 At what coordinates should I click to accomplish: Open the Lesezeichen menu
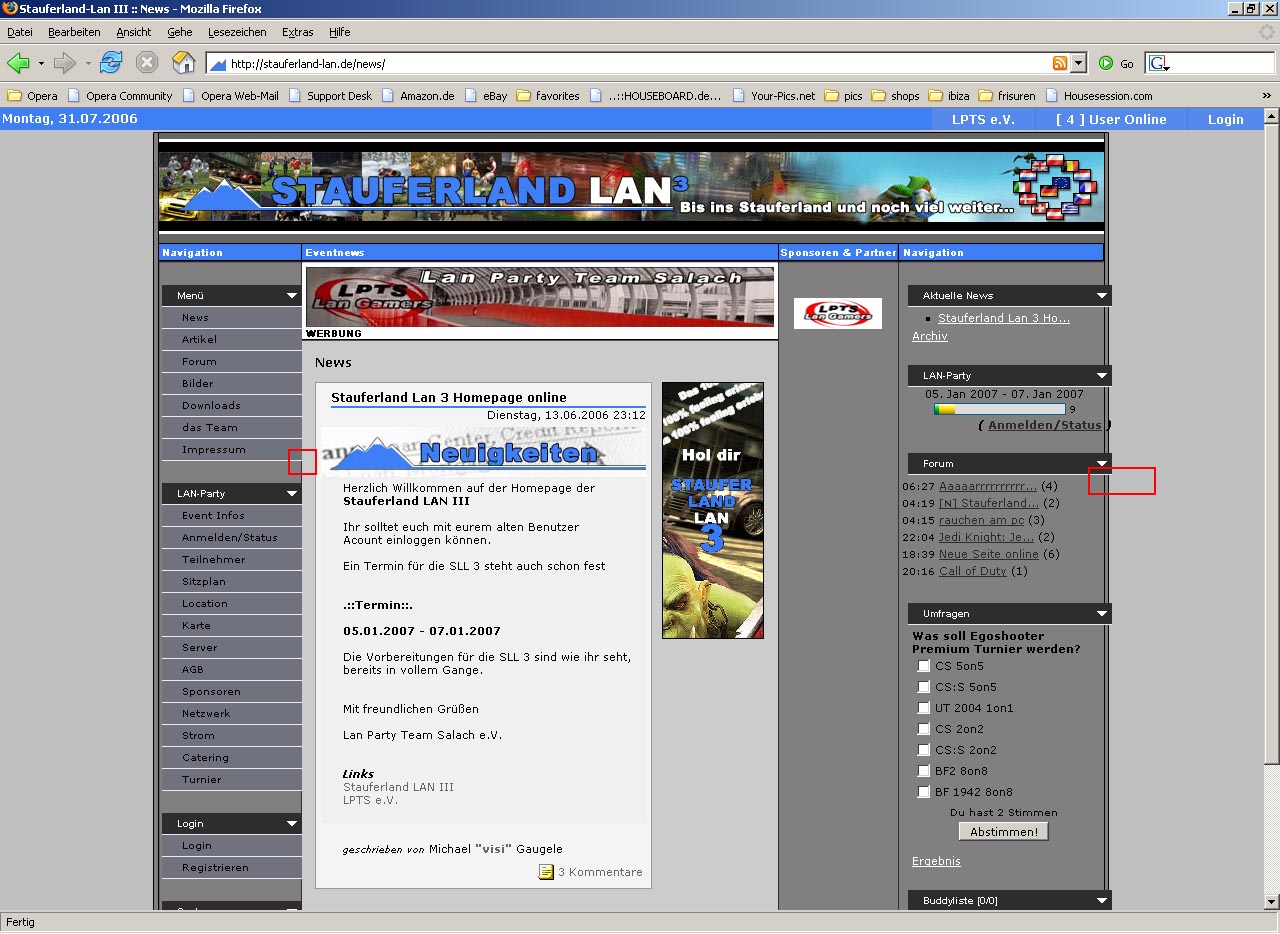(237, 32)
